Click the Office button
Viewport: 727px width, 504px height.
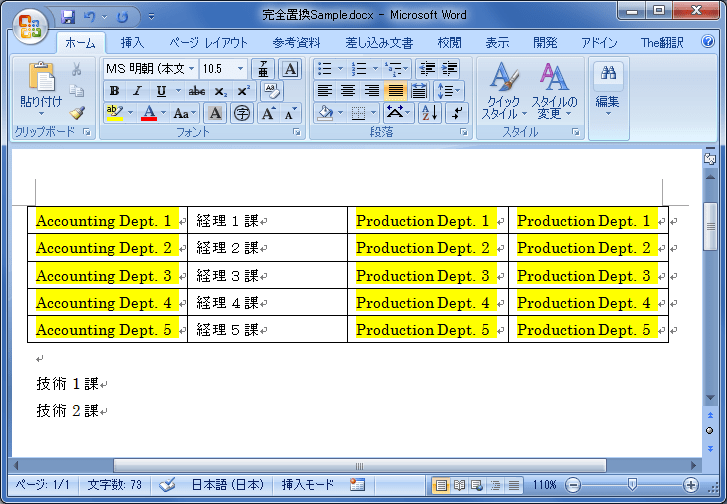(28, 24)
